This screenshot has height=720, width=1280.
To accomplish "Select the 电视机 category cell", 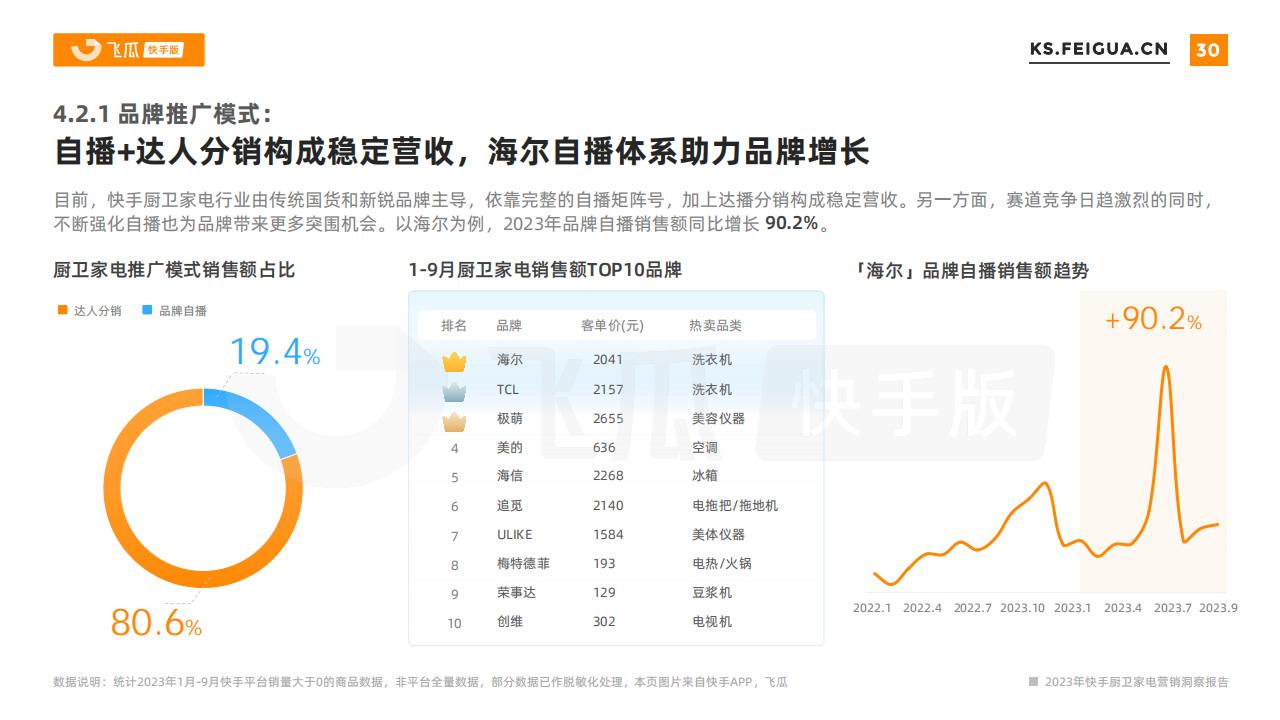I will [x=712, y=622].
